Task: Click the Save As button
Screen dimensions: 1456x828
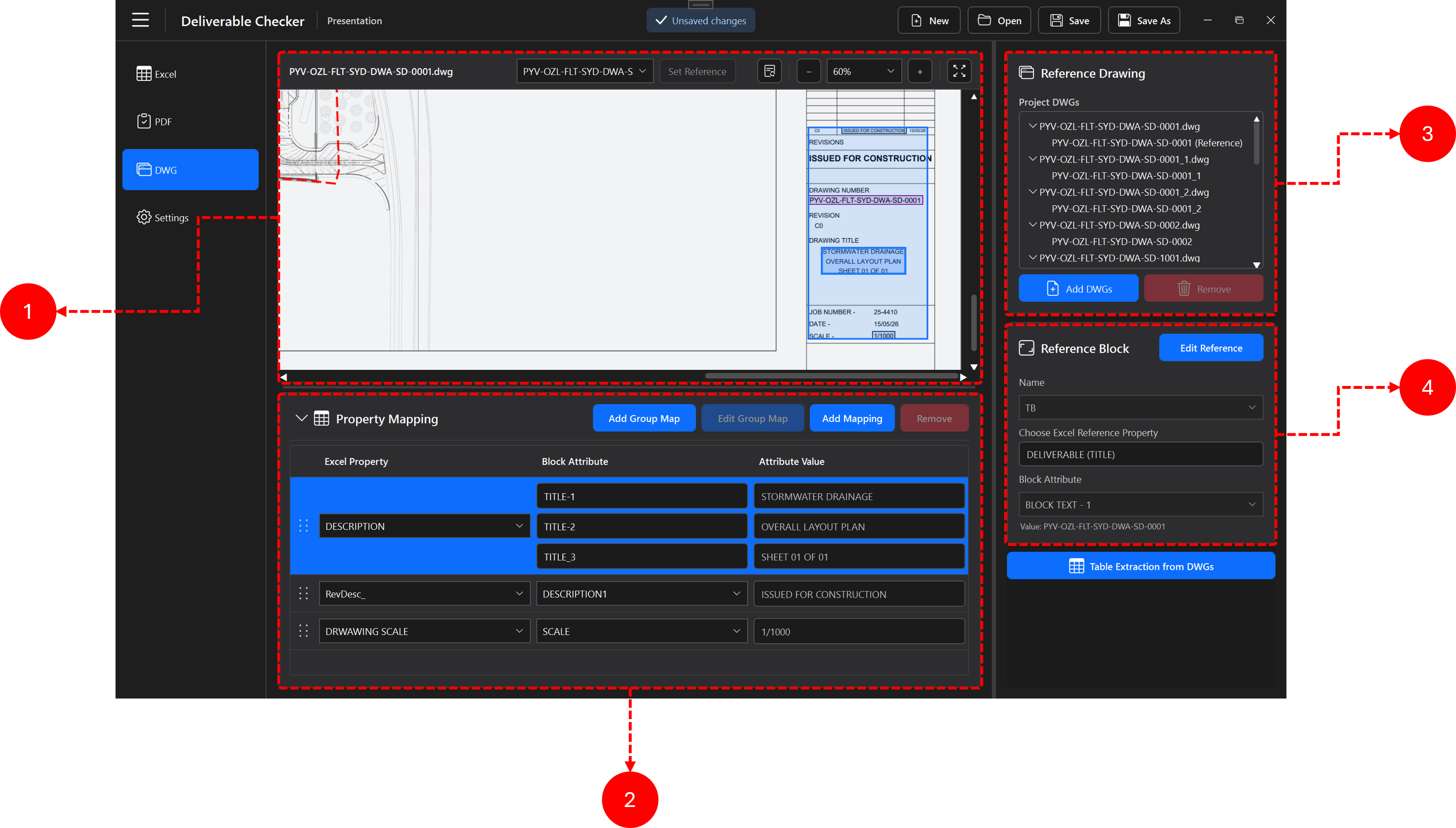Action: click(x=1144, y=21)
